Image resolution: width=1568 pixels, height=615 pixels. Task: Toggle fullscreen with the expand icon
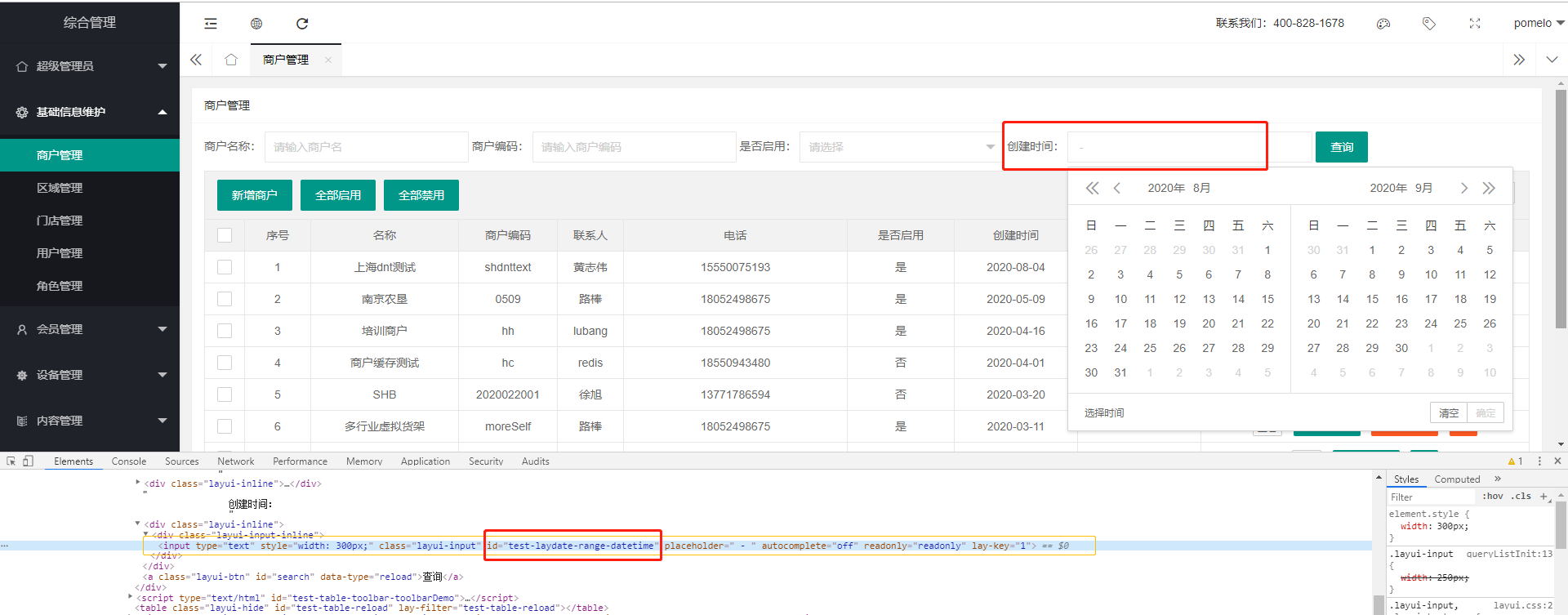point(1475,24)
